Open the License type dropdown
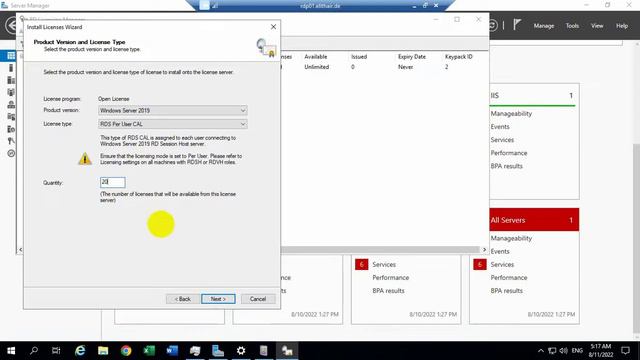 tap(173, 124)
